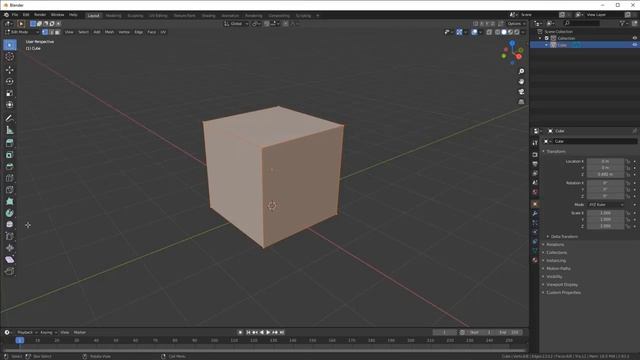Open the Options dropdown in viewport header

[516, 24]
